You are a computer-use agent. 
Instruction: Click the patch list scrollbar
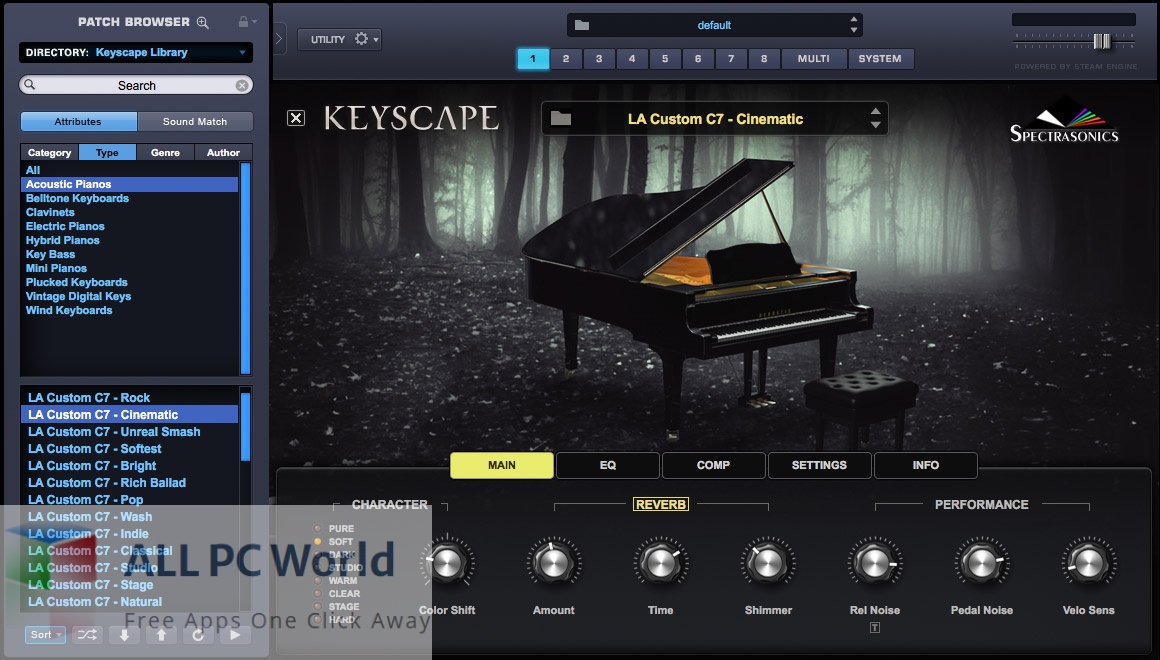pyautogui.click(x=246, y=427)
